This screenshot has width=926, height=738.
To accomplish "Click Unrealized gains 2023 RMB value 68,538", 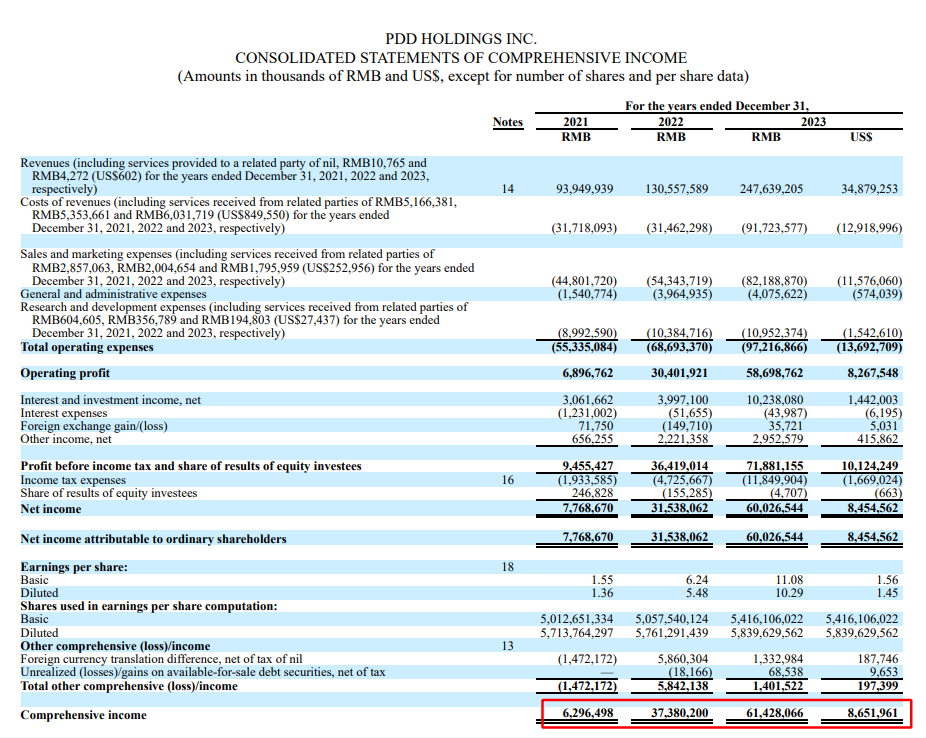I will 785,672.
